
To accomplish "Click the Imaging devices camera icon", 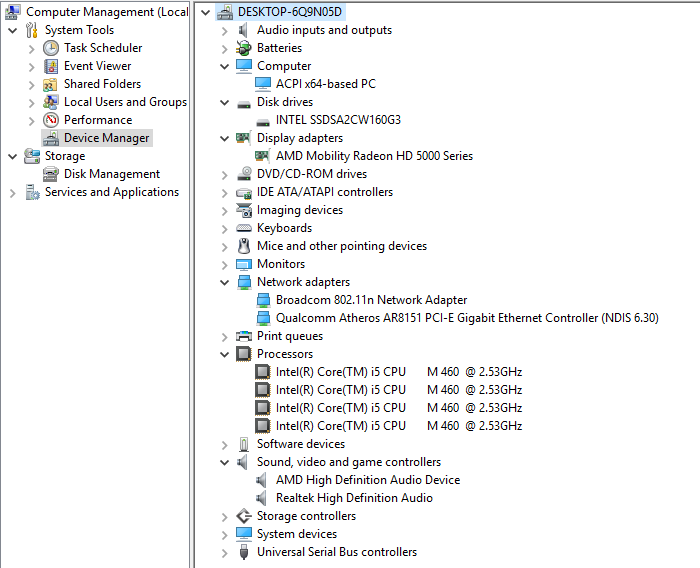I will [x=244, y=210].
